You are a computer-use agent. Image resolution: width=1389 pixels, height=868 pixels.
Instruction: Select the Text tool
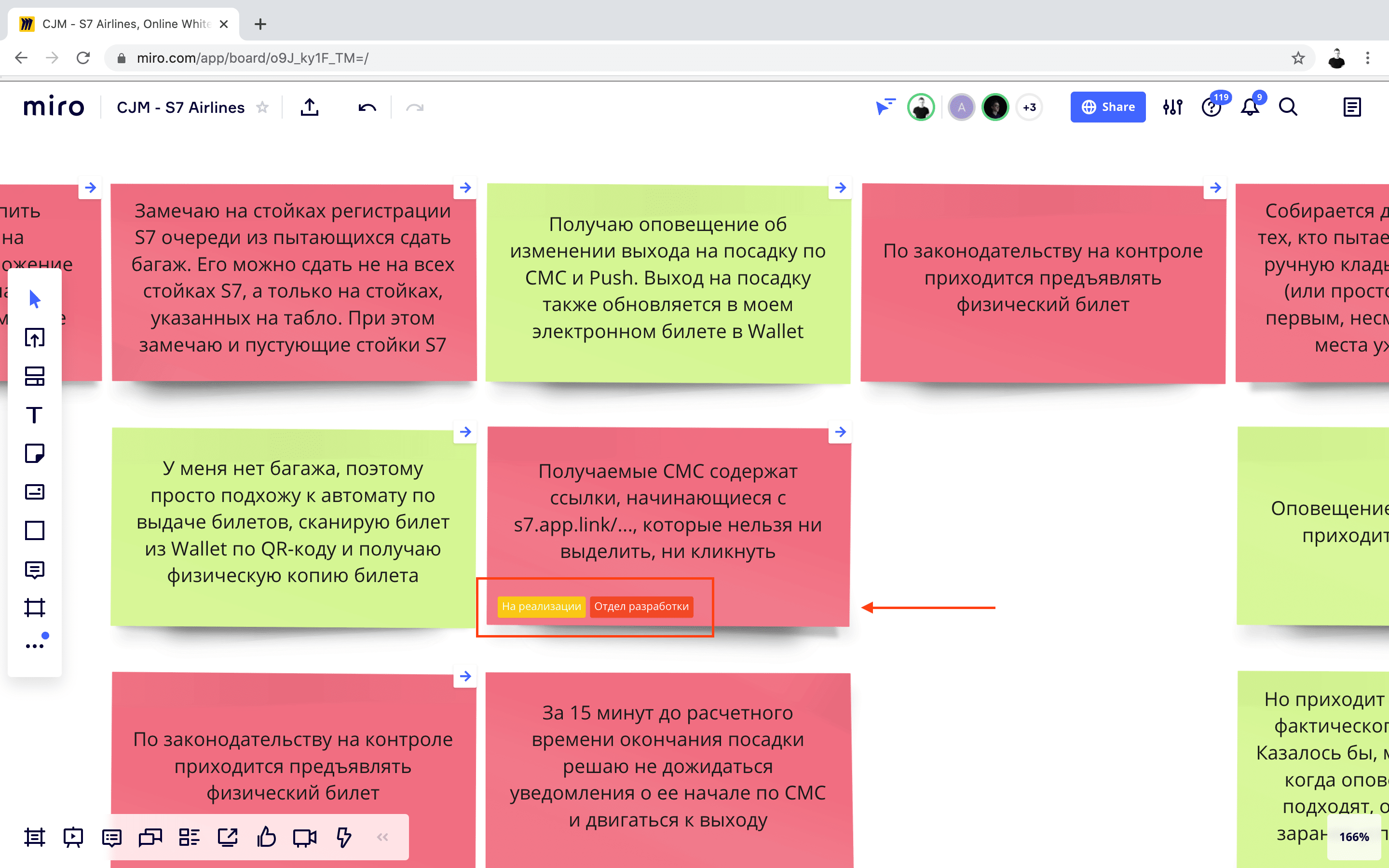[x=34, y=415]
